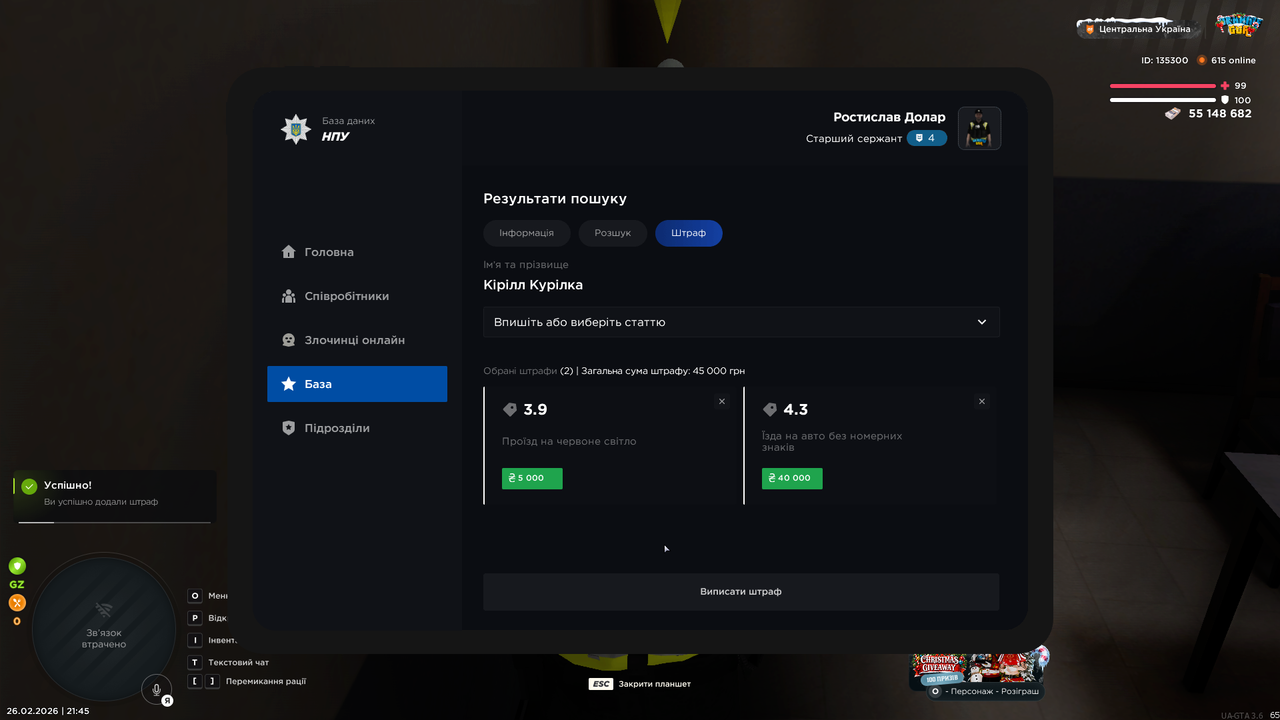
Task: Click the red health bar
Action: point(1163,86)
